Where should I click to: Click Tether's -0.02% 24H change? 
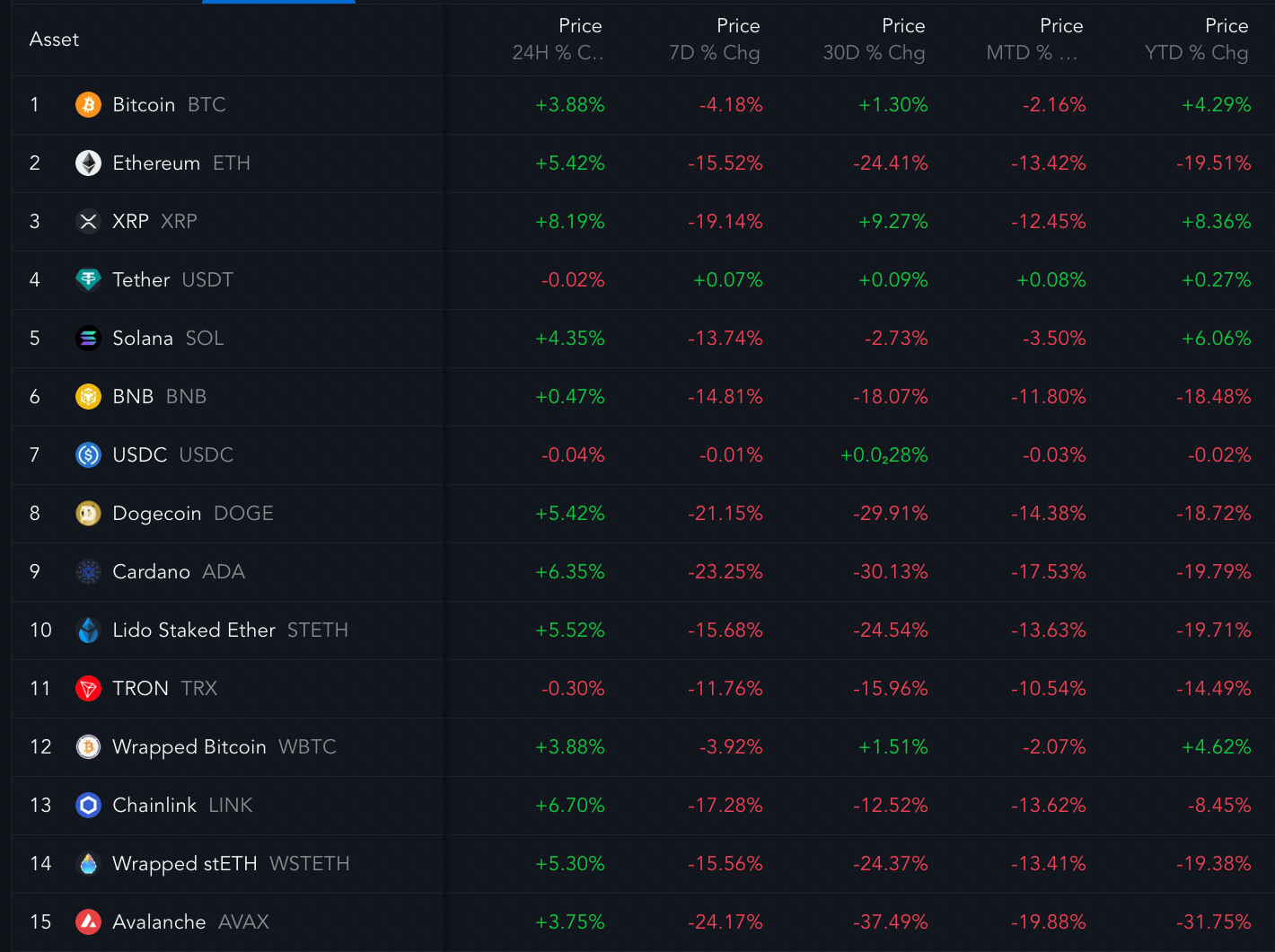(573, 280)
